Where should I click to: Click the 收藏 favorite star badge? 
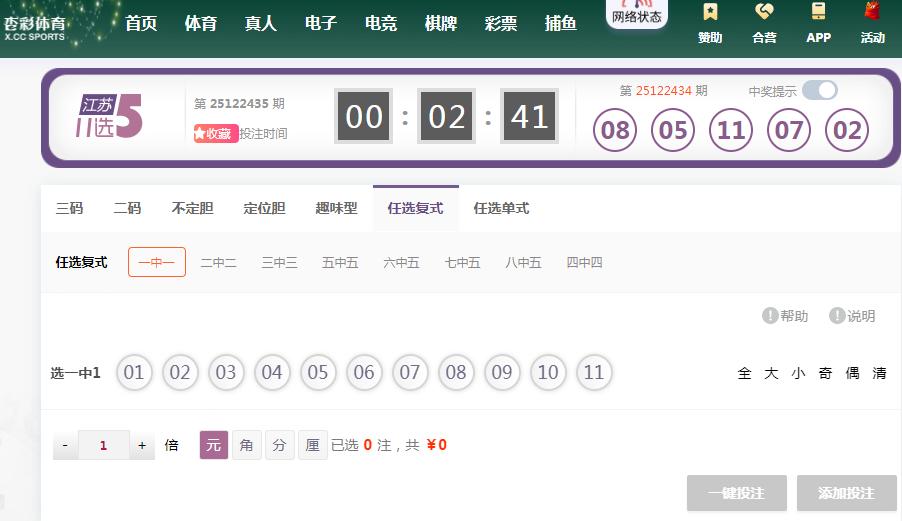click(216, 133)
